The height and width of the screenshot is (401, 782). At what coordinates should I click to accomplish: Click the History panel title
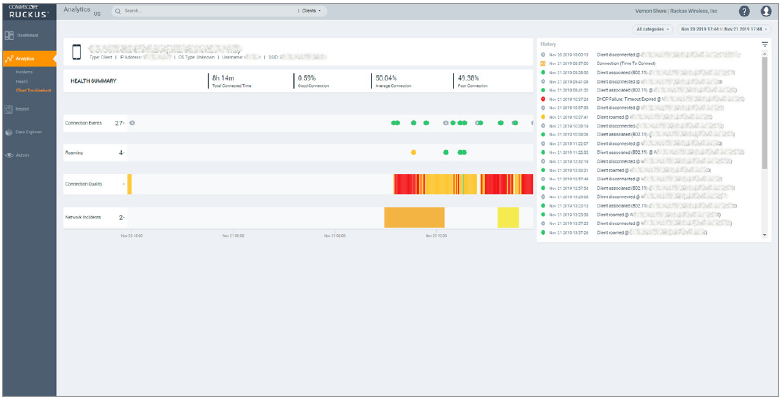pos(548,44)
